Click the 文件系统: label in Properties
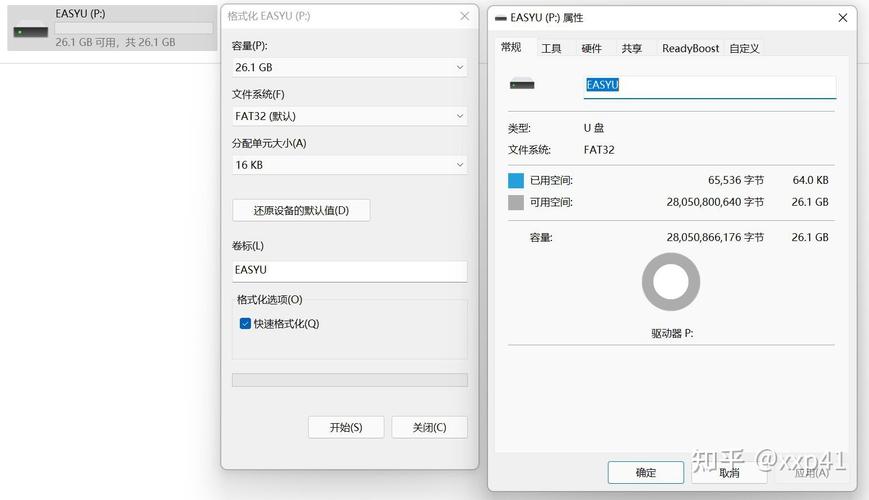The height and width of the screenshot is (500, 869). (x=529, y=150)
